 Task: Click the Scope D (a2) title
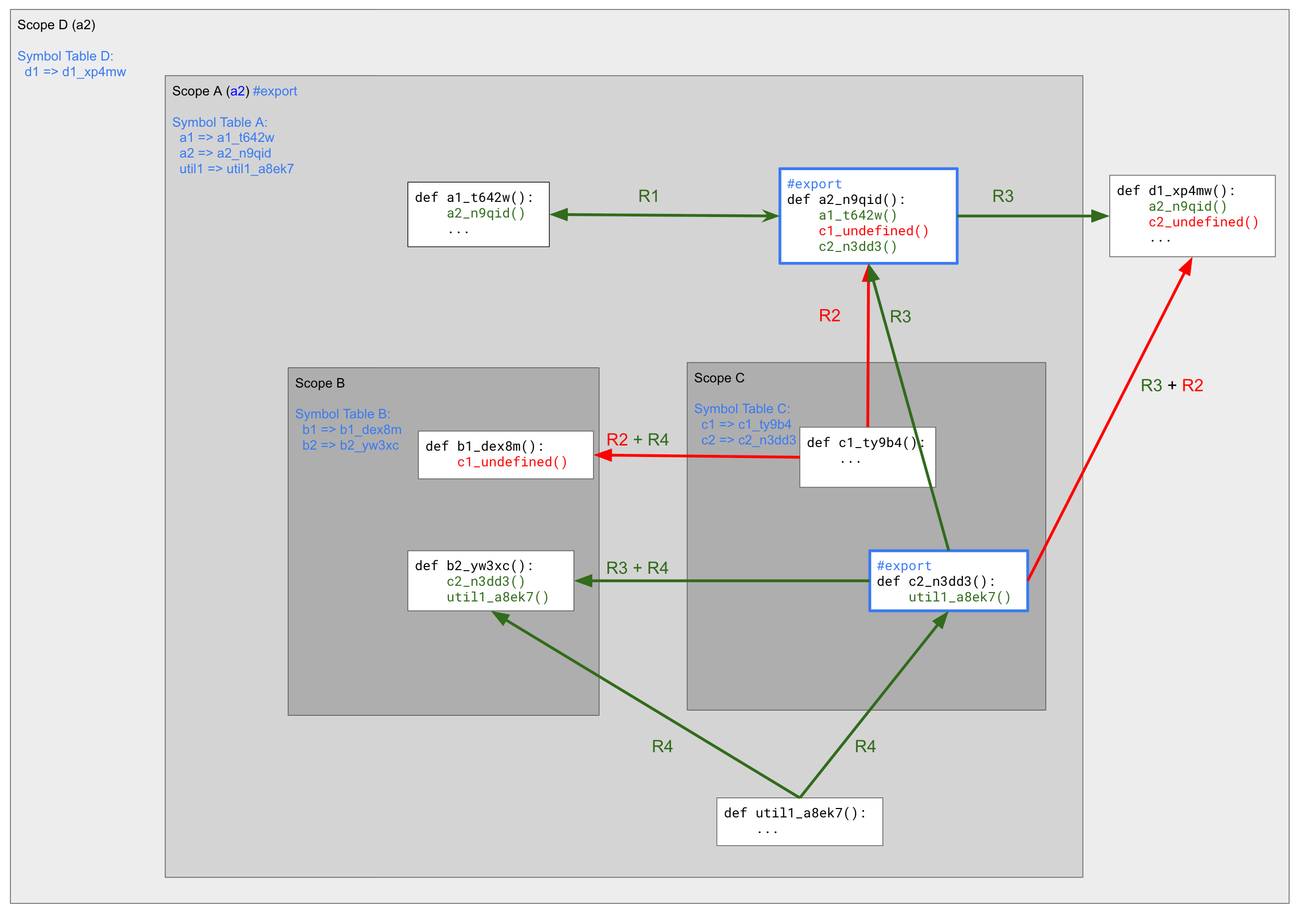pyautogui.click(x=56, y=25)
